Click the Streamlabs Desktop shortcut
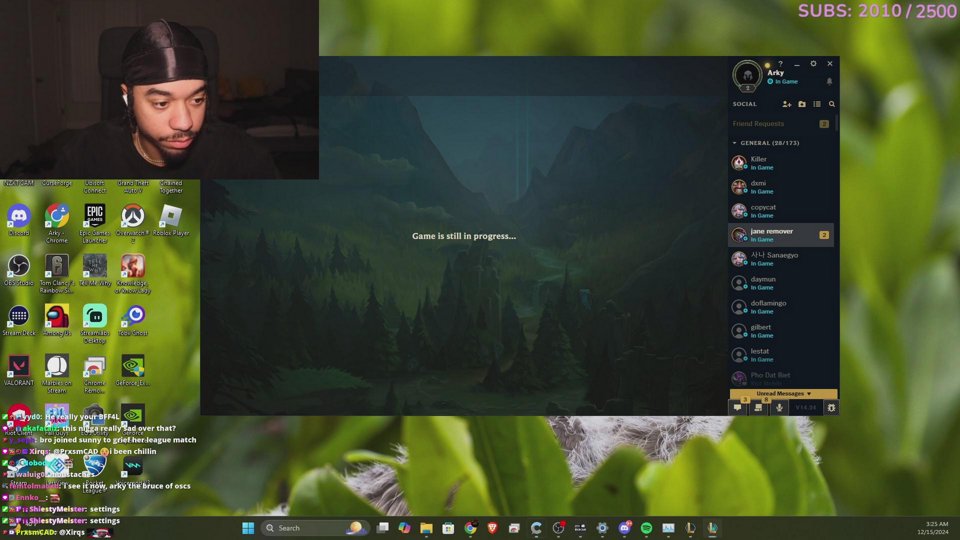960x540 pixels. point(95,324)
